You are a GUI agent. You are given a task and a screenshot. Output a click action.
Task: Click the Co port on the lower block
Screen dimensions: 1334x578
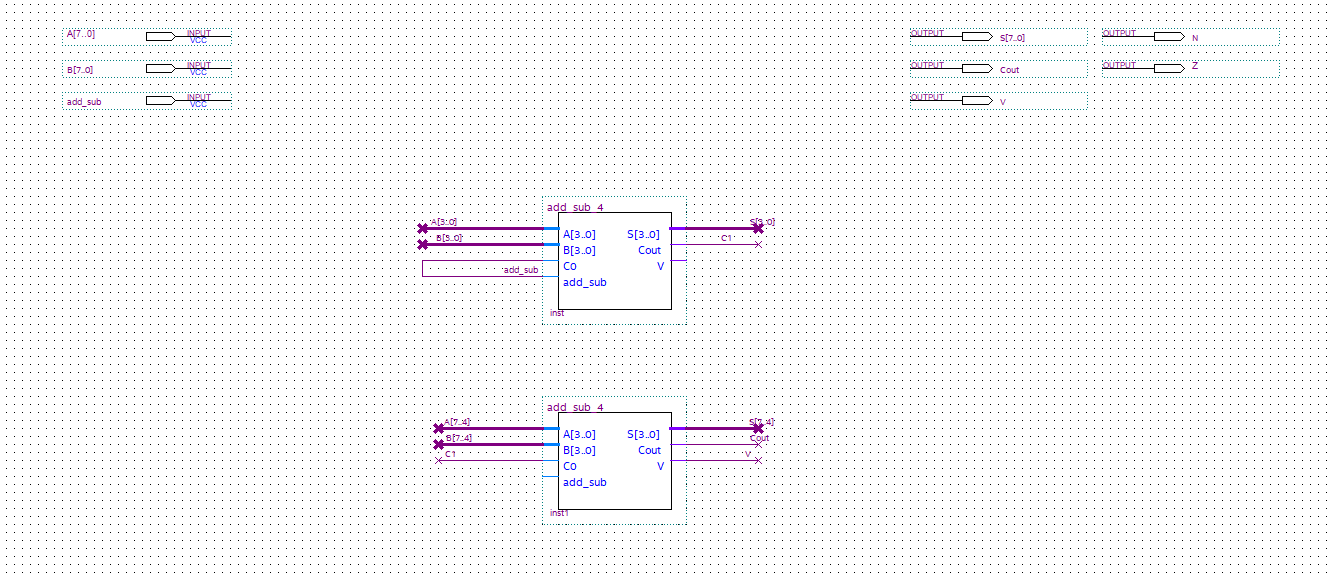point(569,466)
